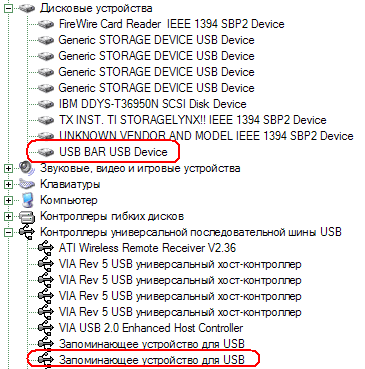Click the FireWire Card Reader disk icon
The height and width of the screenshot is (369, 365).
46,24
